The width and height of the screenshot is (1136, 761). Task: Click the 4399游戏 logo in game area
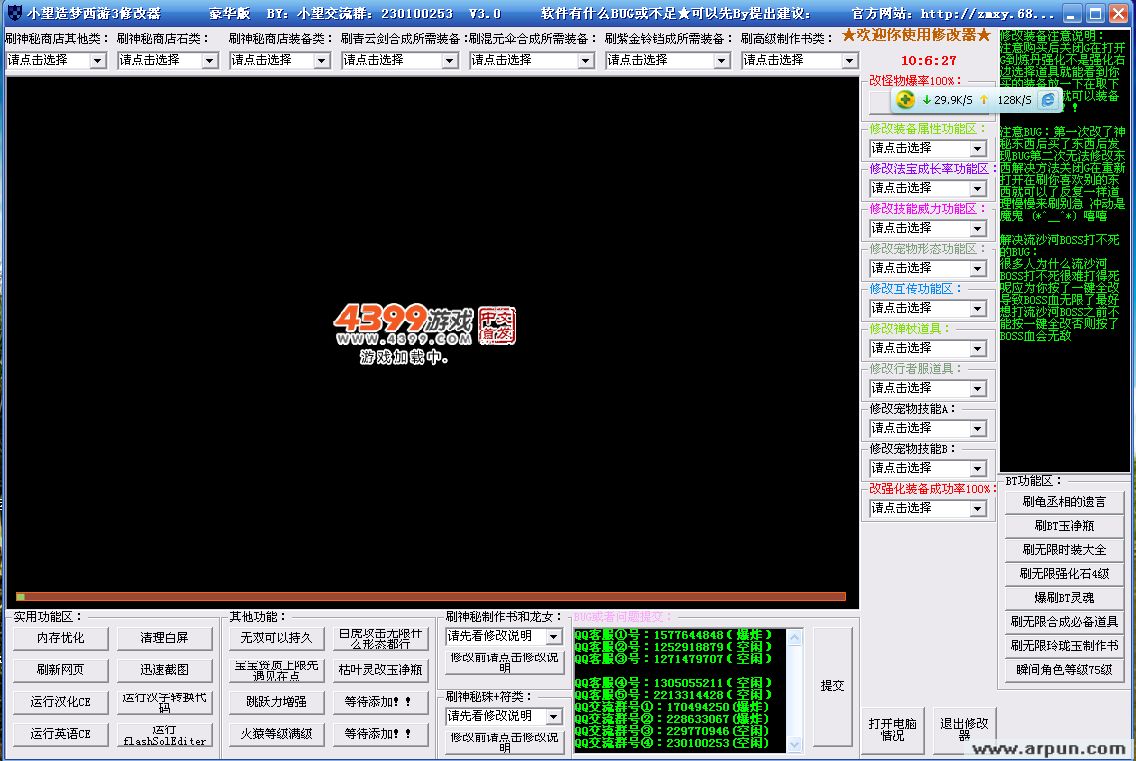tap(425, 325)
